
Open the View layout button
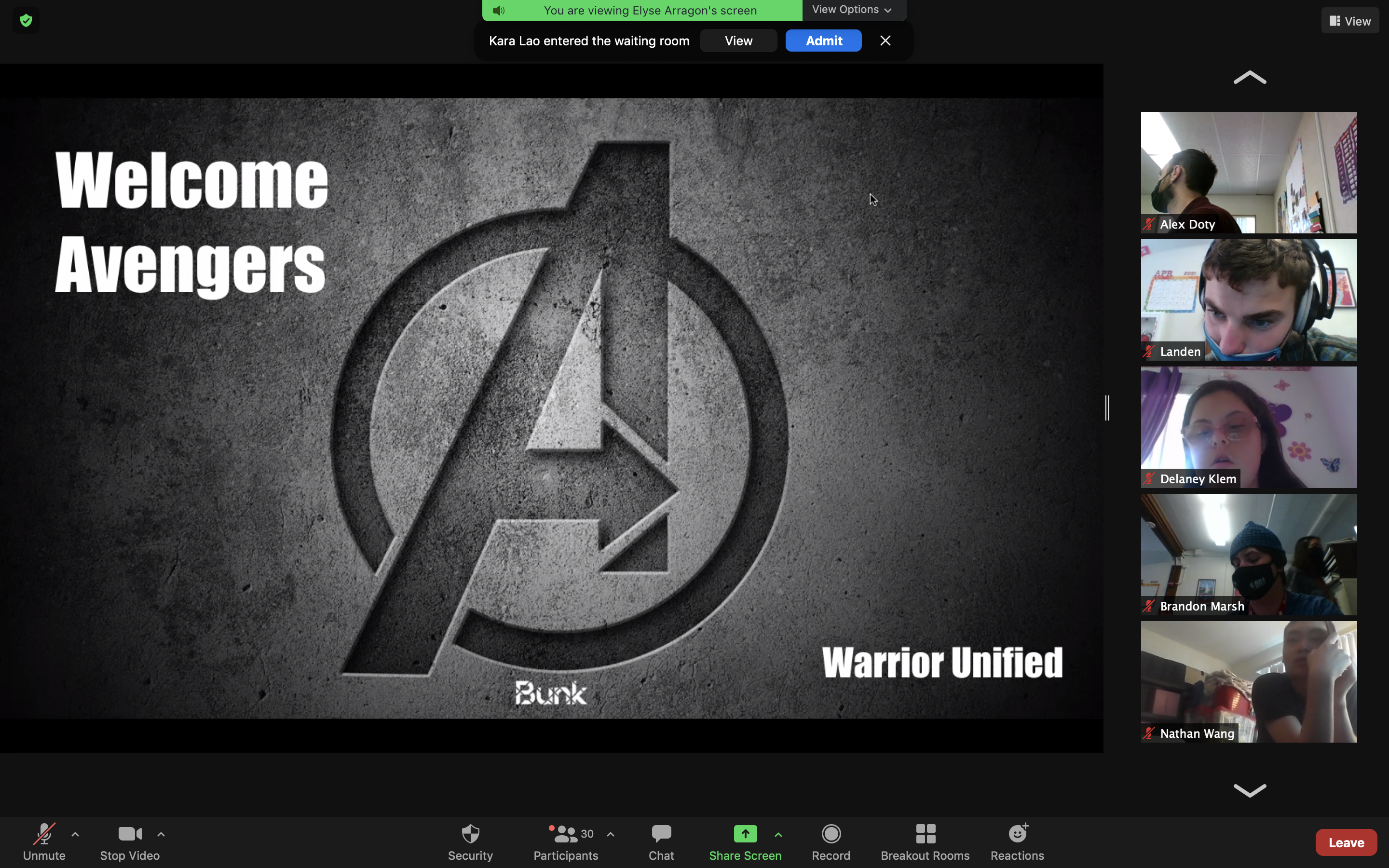coord(1350,21)
